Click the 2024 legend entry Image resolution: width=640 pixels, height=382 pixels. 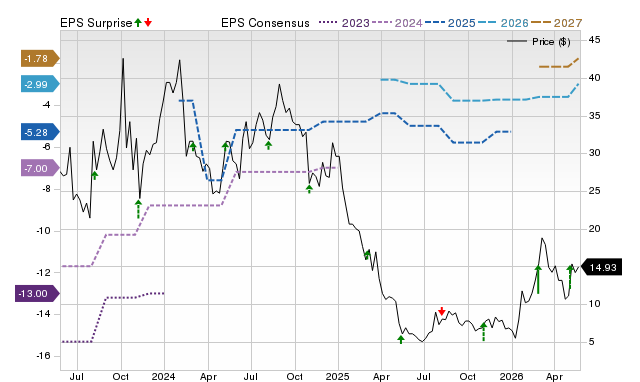[x=397, y=23]
